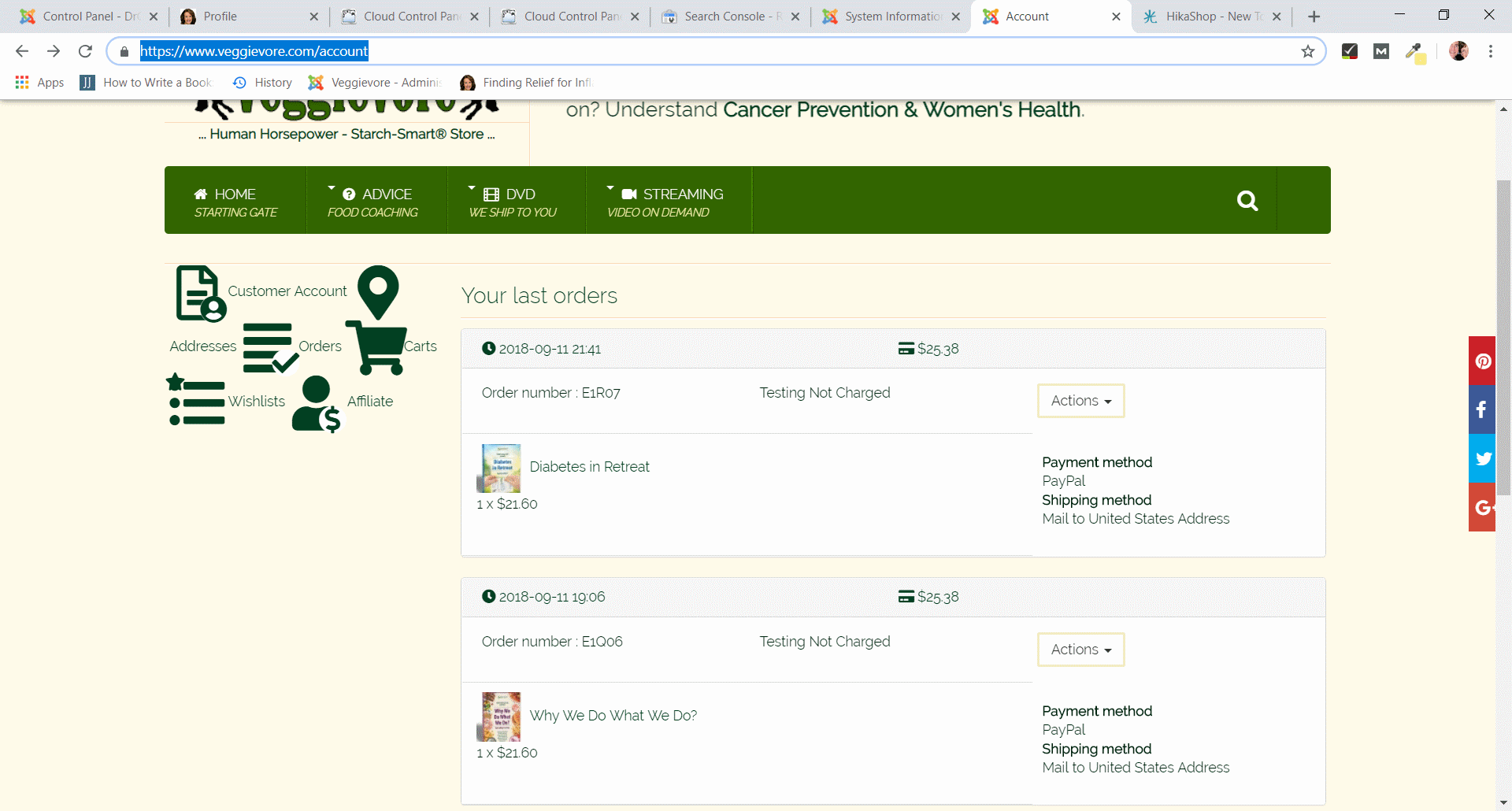Click the Customer Account document icon
Image resolution: width=1512 pixels, height=811 pixels.
click(200, 293)
